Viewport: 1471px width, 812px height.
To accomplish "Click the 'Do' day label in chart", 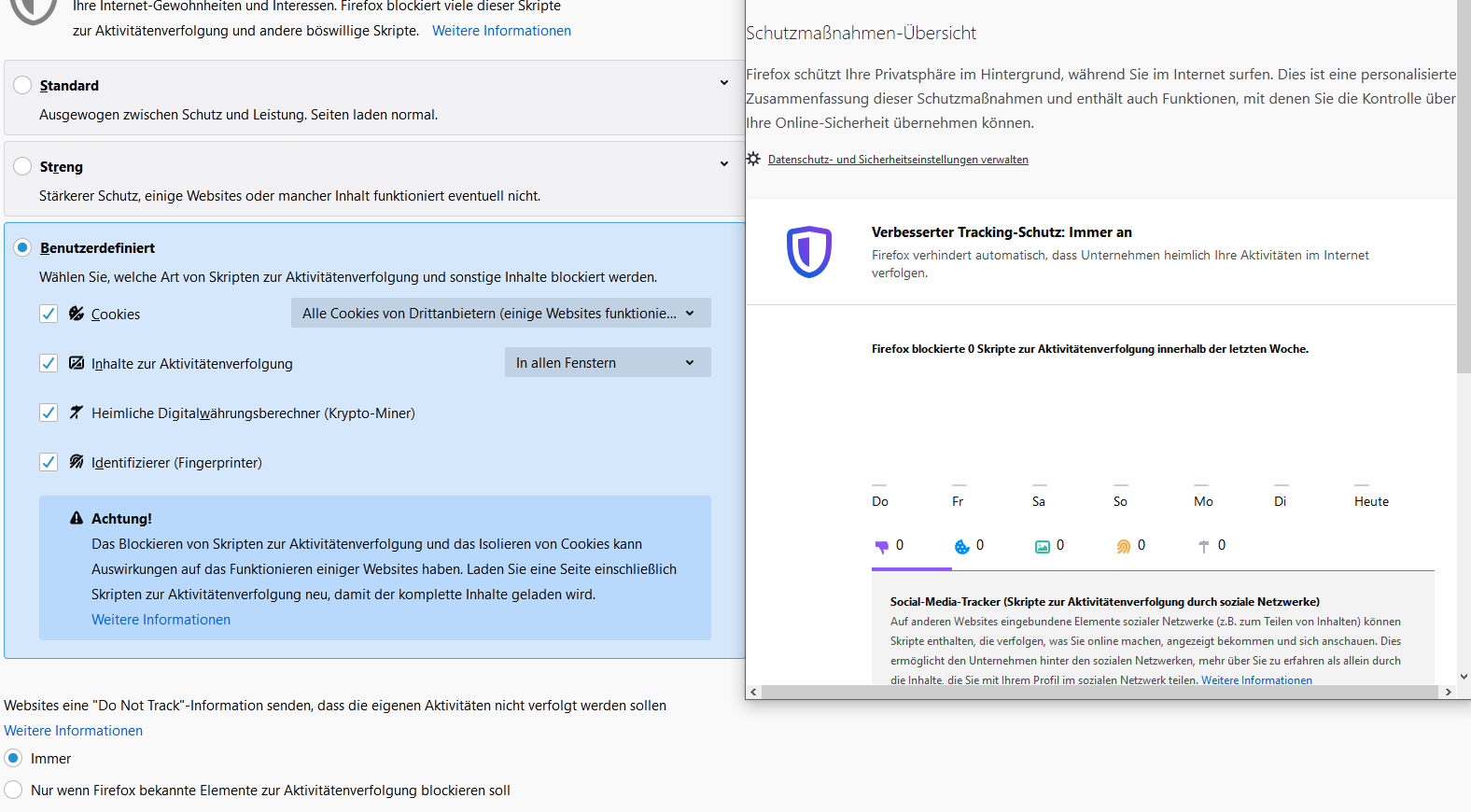I will [880, 501].
